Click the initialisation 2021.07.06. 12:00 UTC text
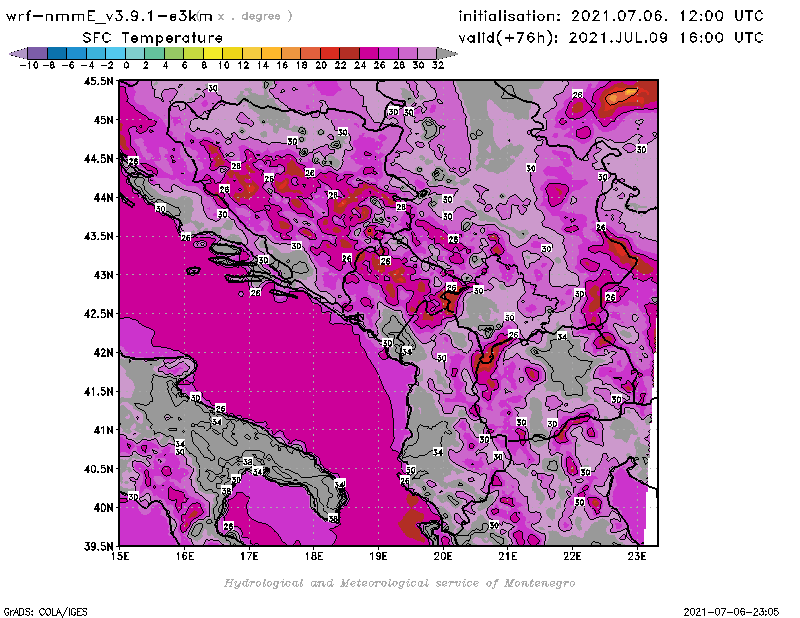800x618 pixels. pos(611,16)
